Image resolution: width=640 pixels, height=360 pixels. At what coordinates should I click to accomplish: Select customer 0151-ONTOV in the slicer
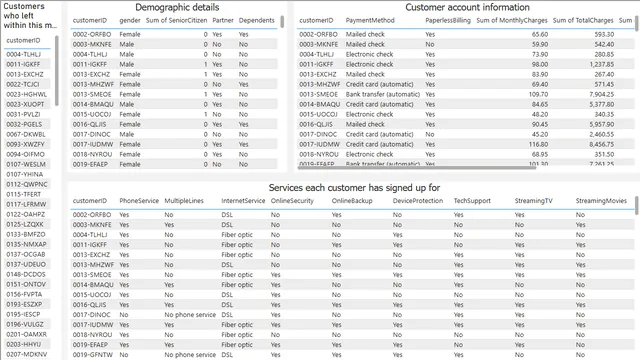(x=27, y=284)
